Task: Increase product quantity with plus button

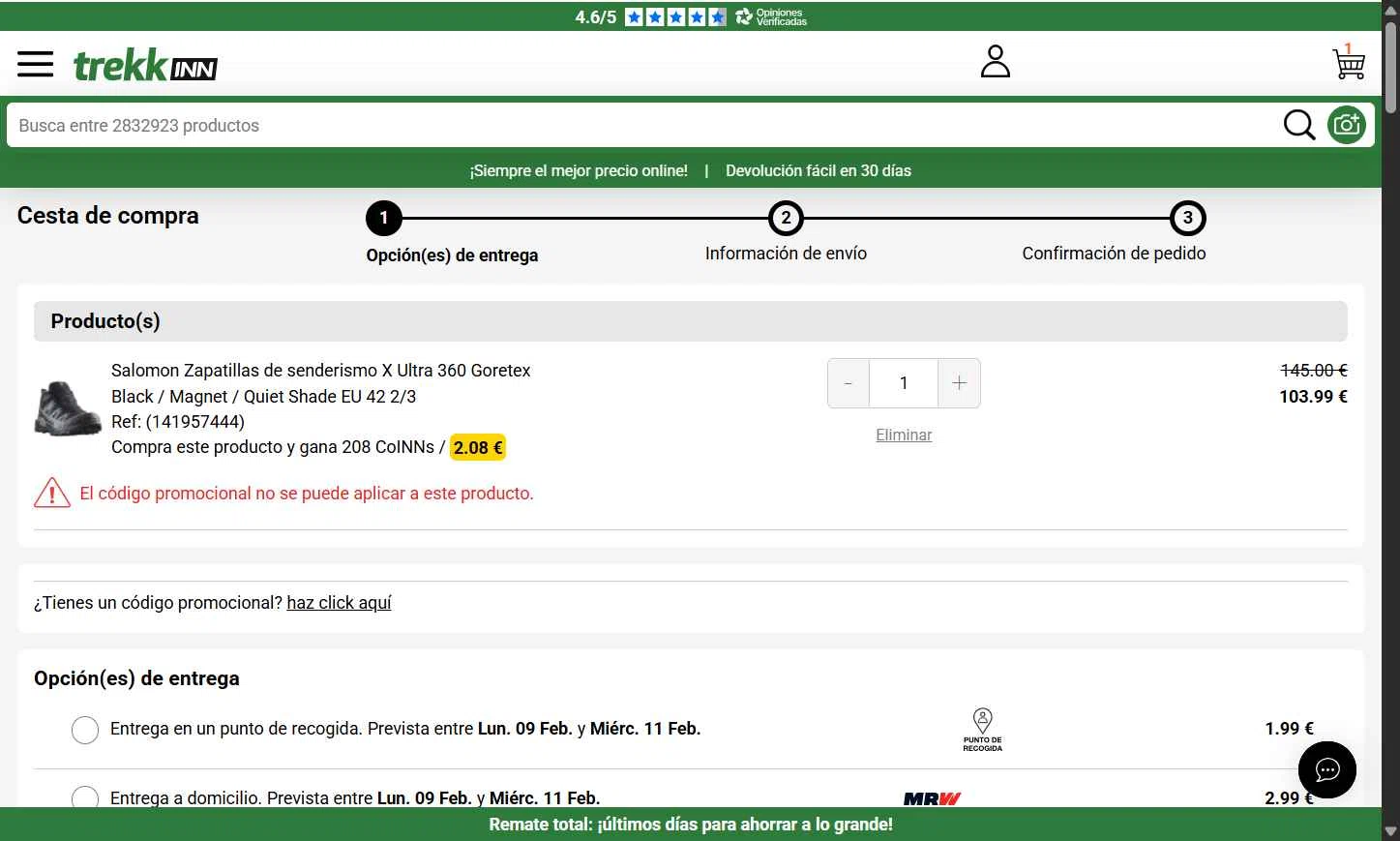Action: coord(959,383)
